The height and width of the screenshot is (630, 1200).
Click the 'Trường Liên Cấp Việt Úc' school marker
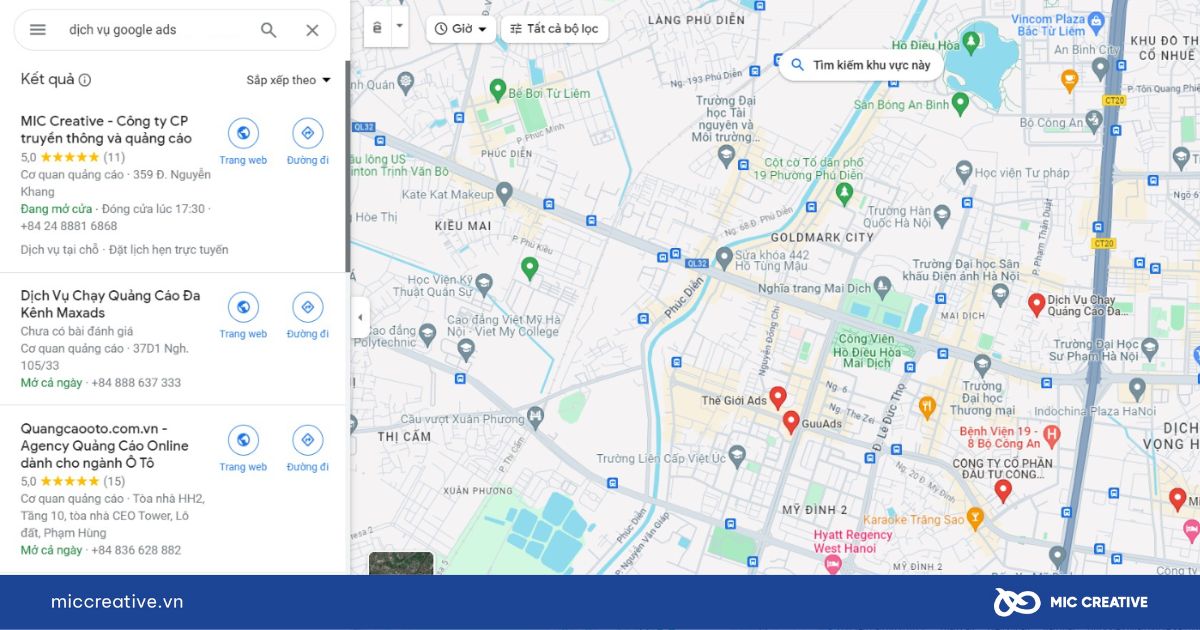pyautogui.click(x=738, y=458)
